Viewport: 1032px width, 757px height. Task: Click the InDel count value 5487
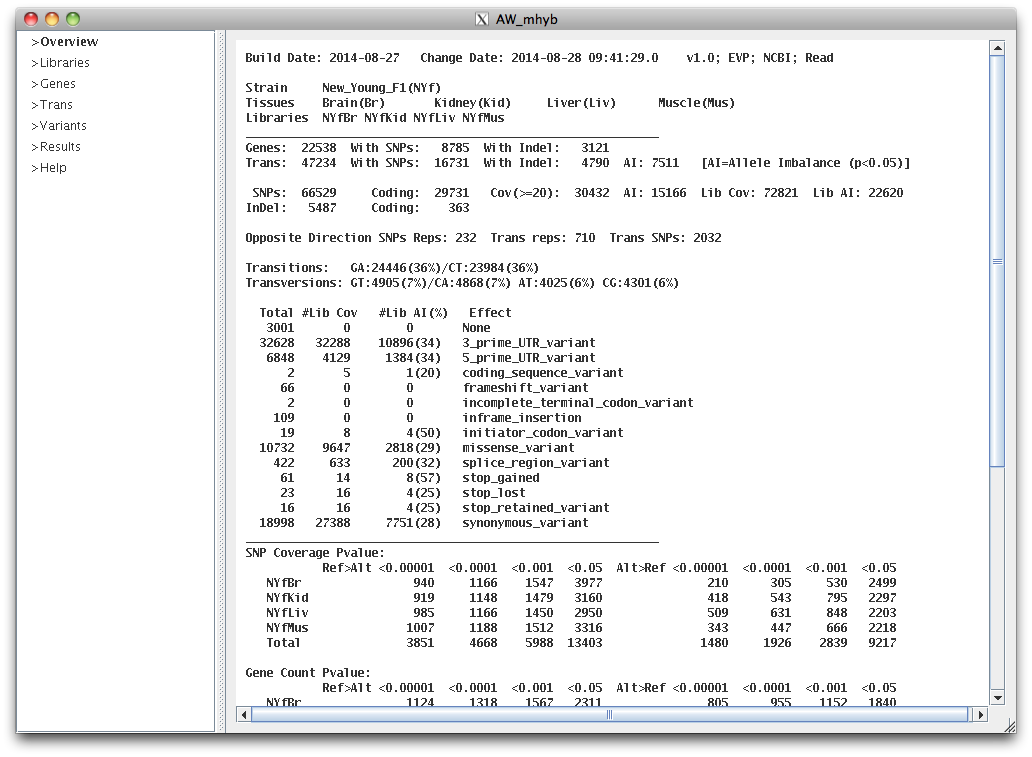point(322,208)
